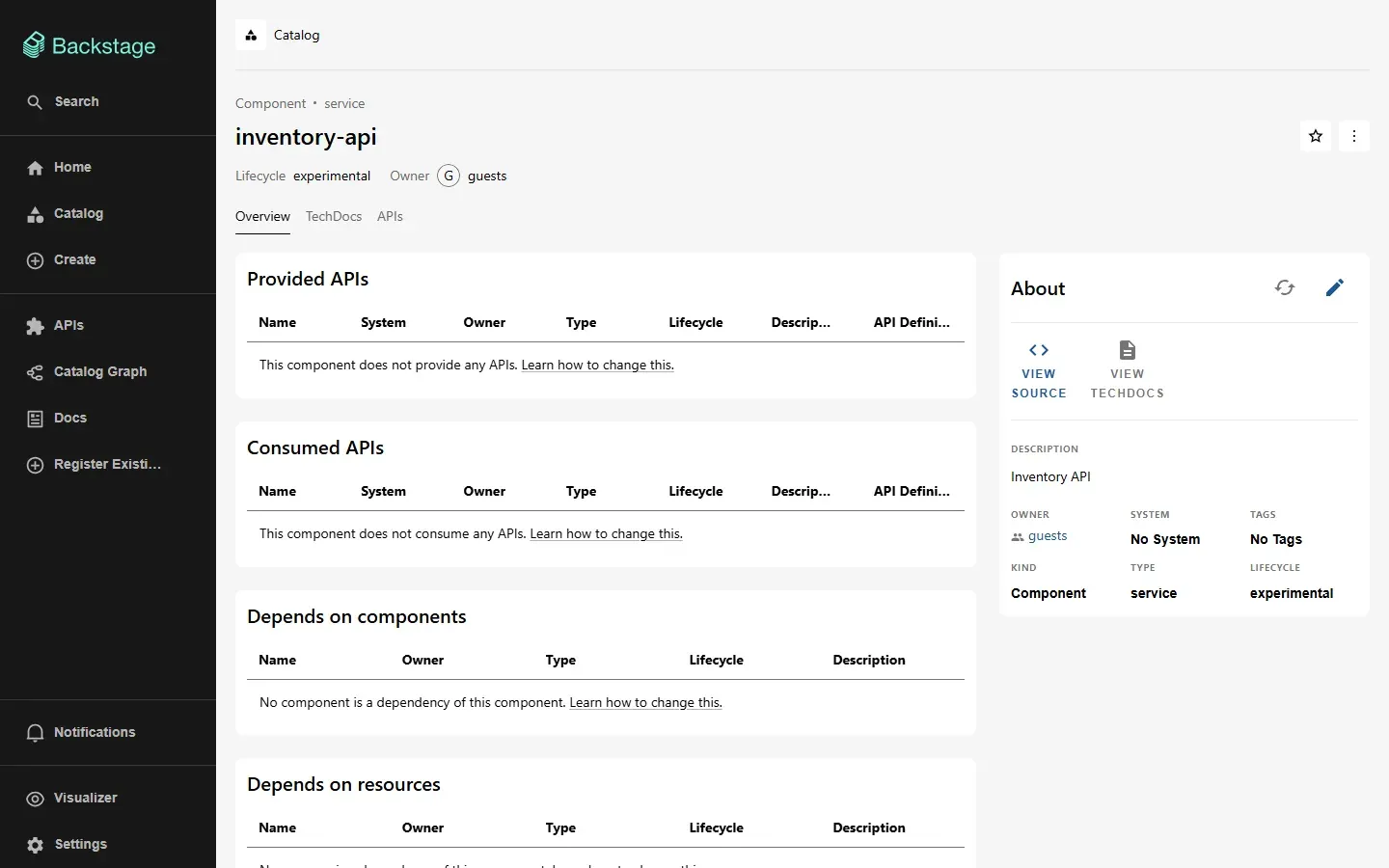This screenshot has width=1389, height=868.
Task: Click Type column header in Depends on resources
Action: point(560,827)
